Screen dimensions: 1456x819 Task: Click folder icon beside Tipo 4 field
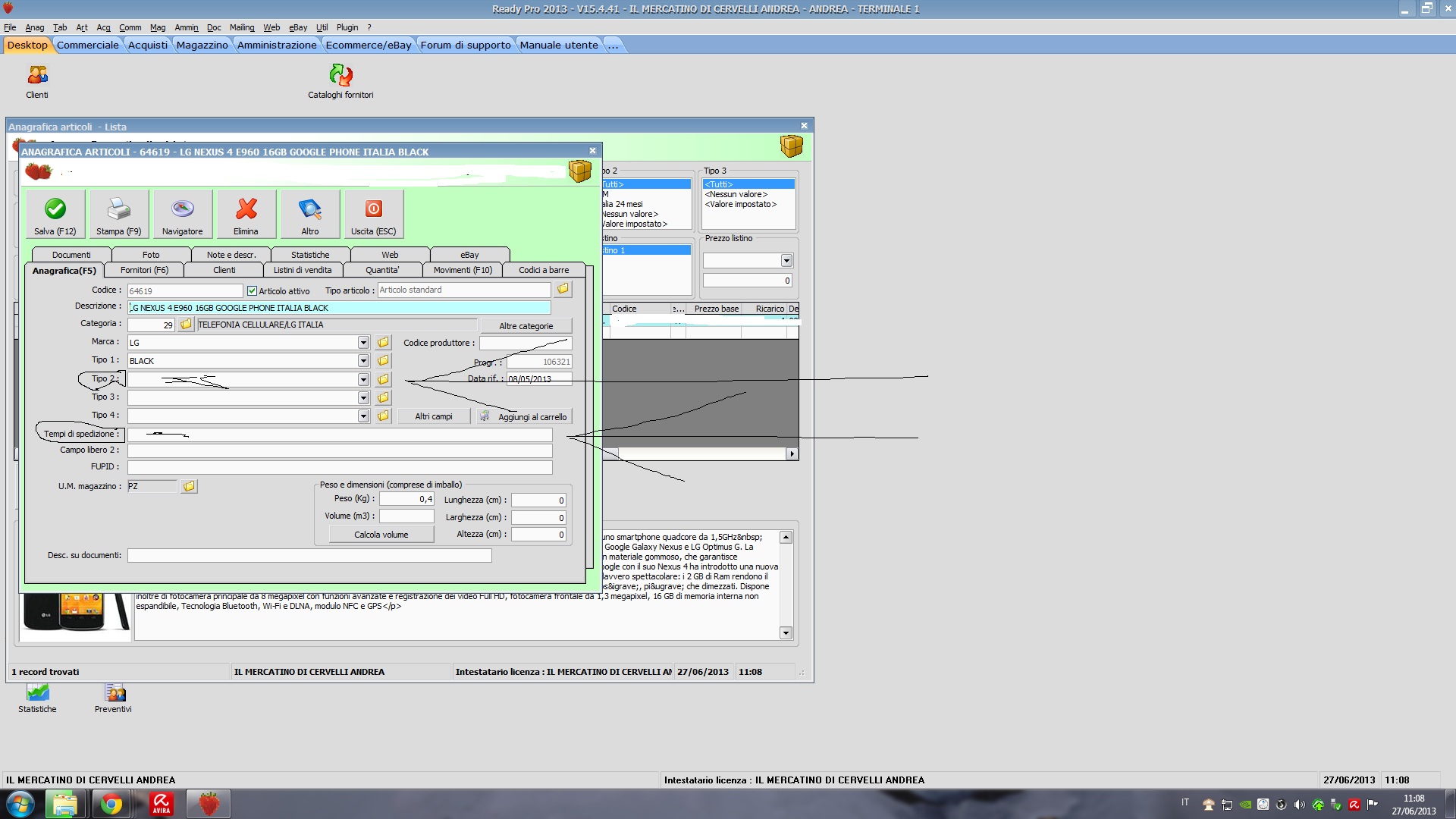[383, 416]
